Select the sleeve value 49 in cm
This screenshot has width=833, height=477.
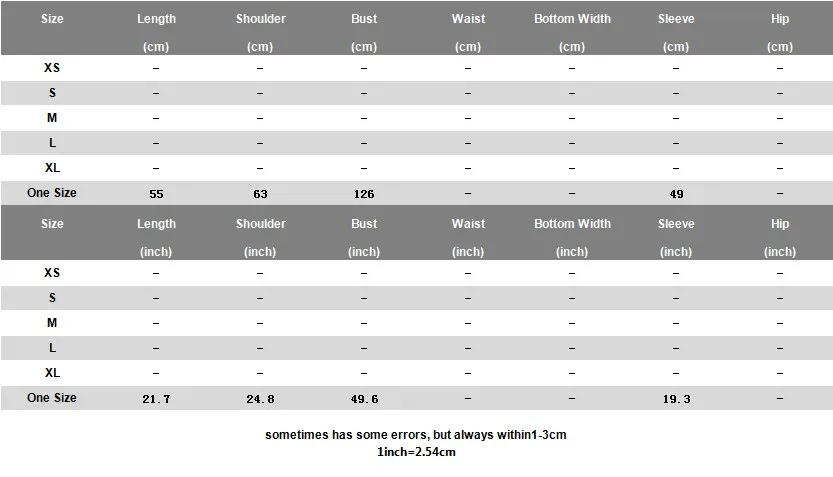click(x=676, y=194)
